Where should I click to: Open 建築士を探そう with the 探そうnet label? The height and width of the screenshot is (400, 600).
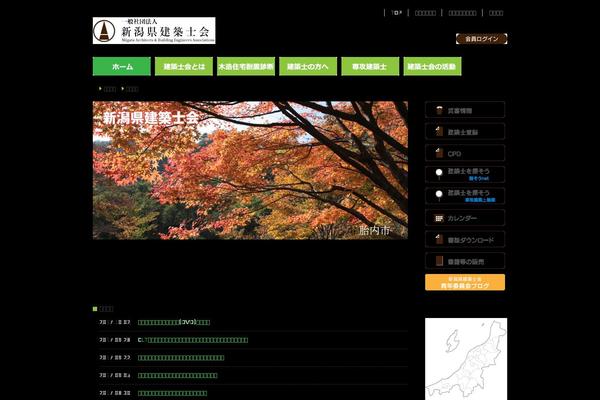(465, 175)
